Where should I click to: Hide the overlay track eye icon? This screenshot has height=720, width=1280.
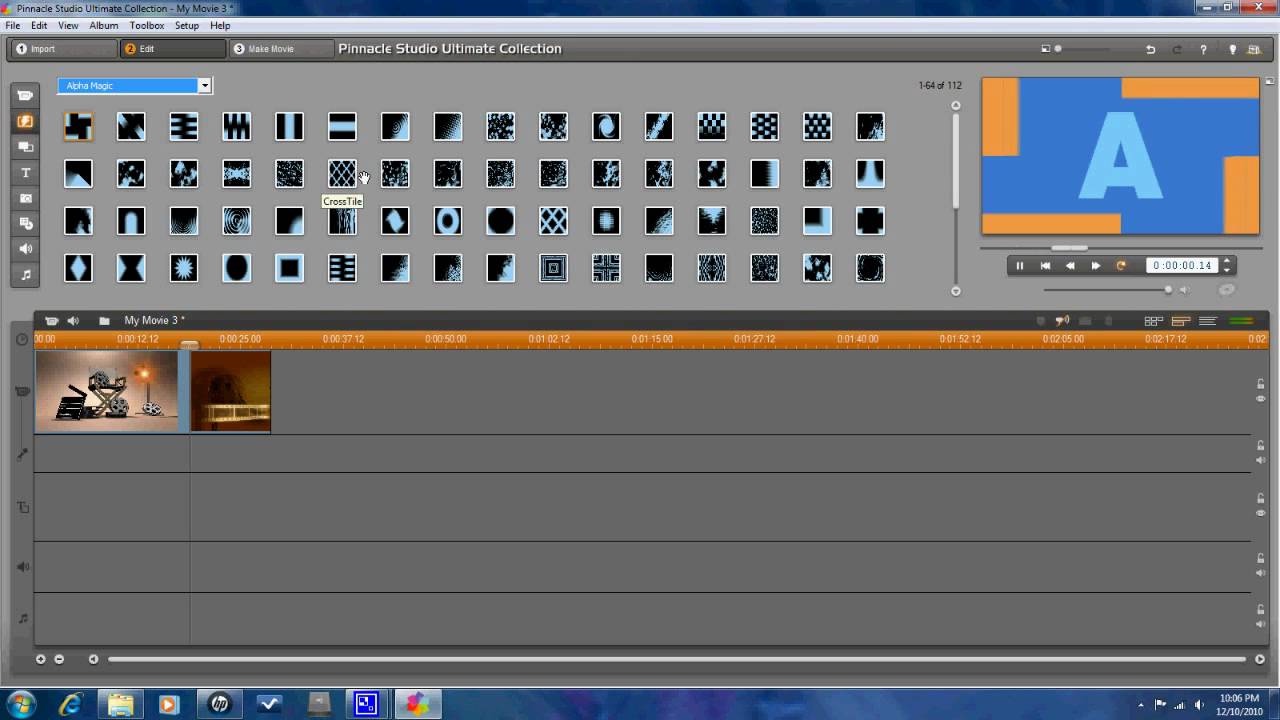point(1261,513)
